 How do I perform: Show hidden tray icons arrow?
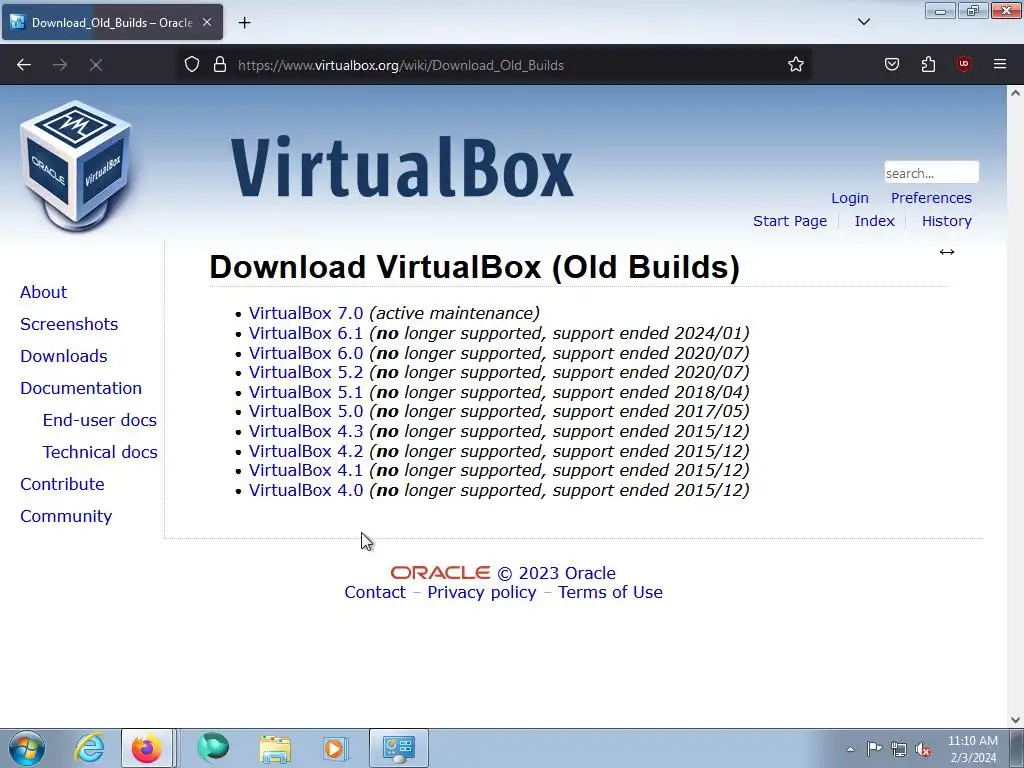[x=850, y=749]
